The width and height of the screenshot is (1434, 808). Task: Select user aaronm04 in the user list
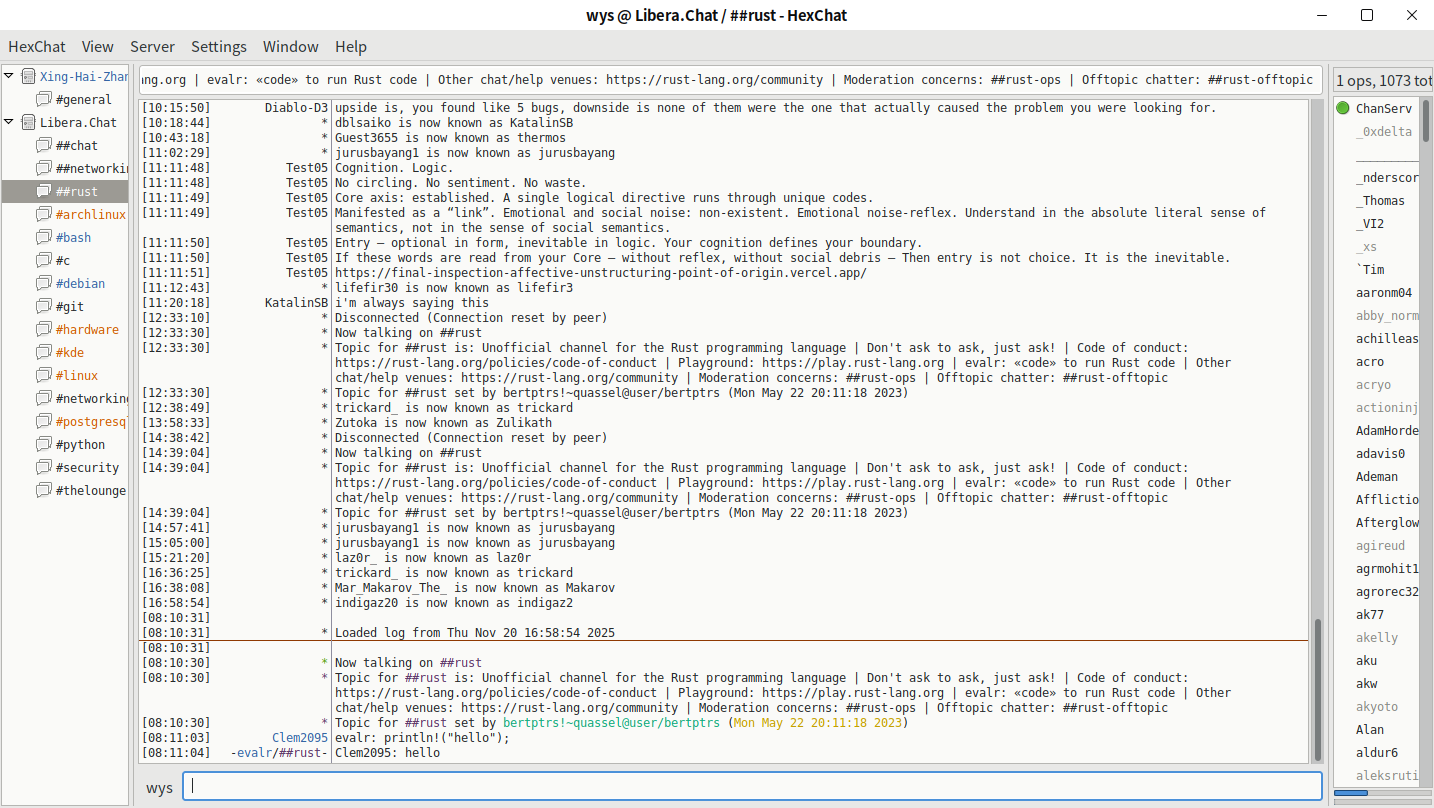(1384, 292)
